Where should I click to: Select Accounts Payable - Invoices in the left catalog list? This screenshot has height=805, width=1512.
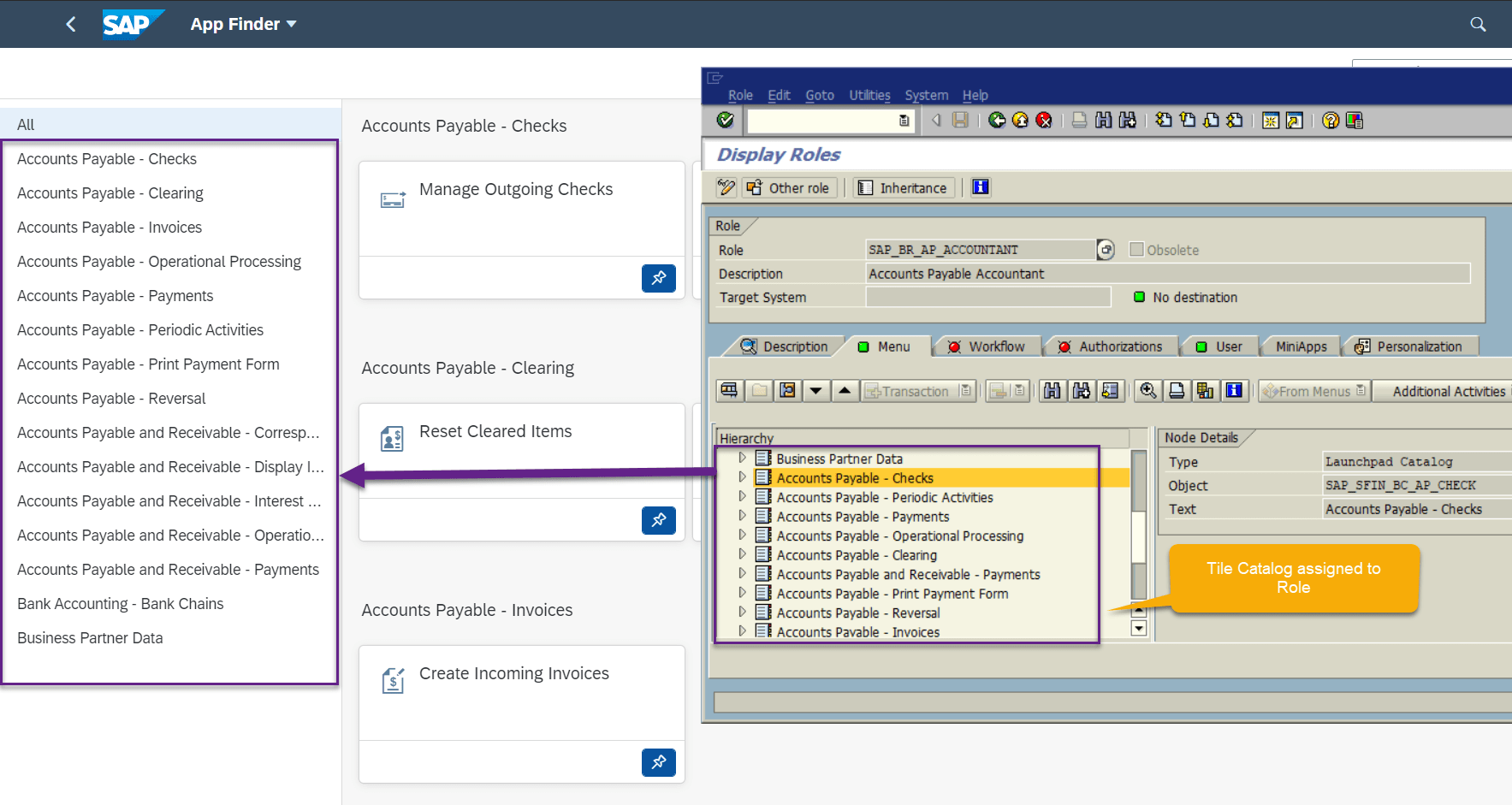[109, 227]
